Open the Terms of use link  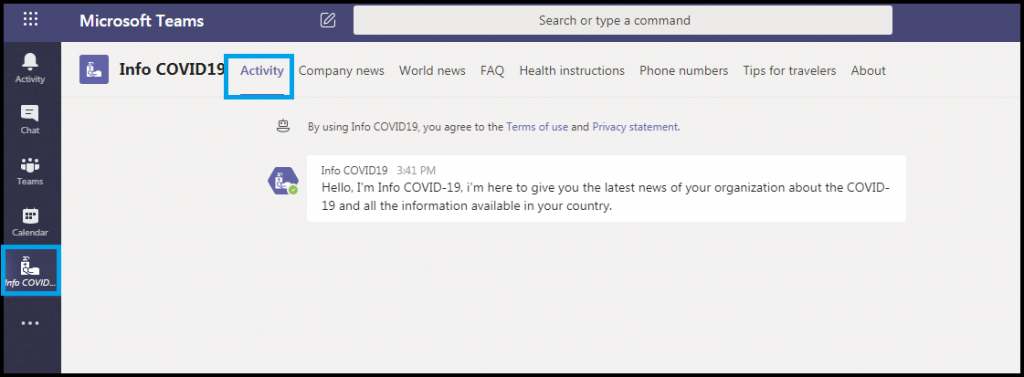click(x=537, y=127)
